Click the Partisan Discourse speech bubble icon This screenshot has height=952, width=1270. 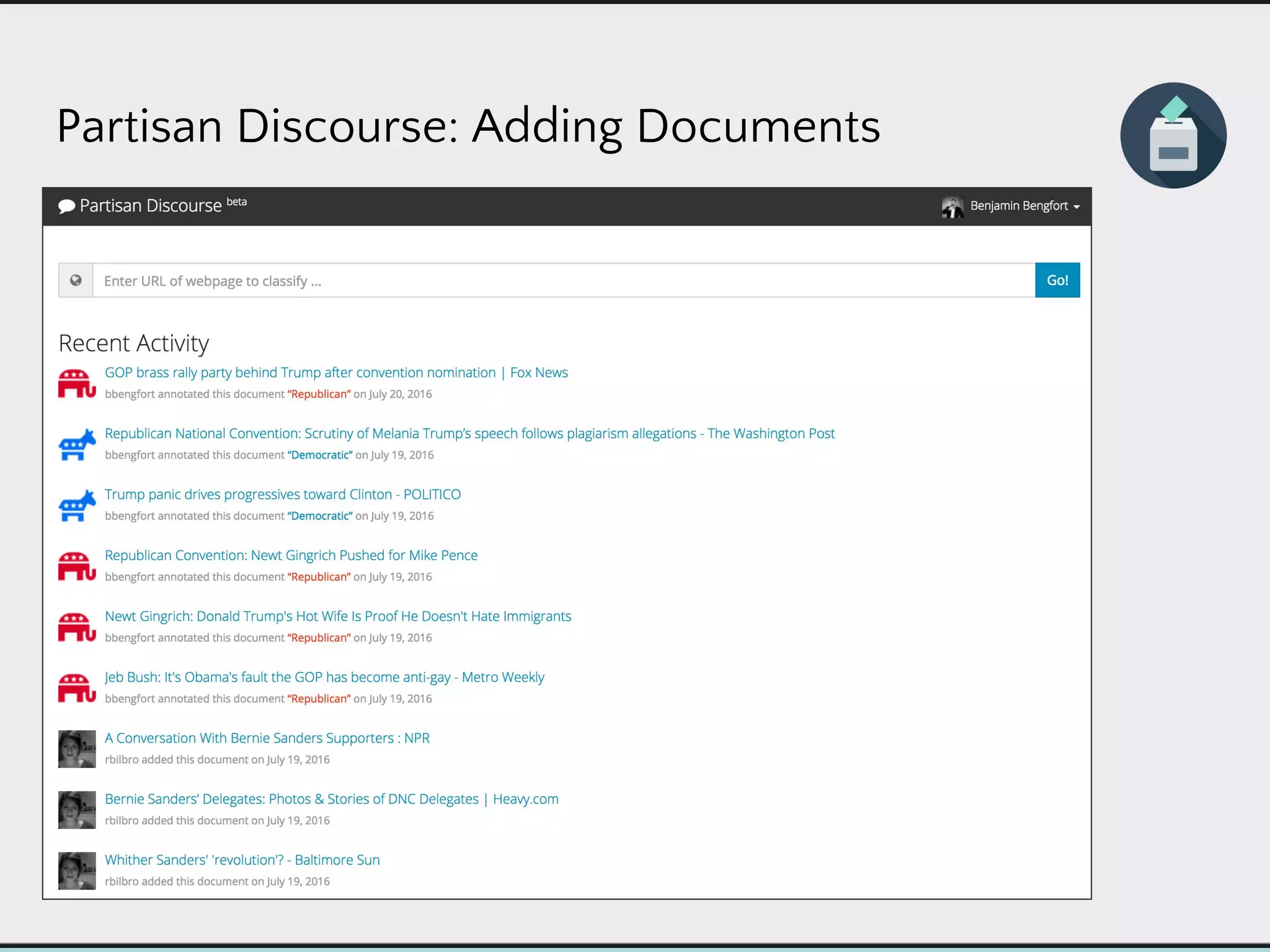pyautogui.click(x=66, y=206)
